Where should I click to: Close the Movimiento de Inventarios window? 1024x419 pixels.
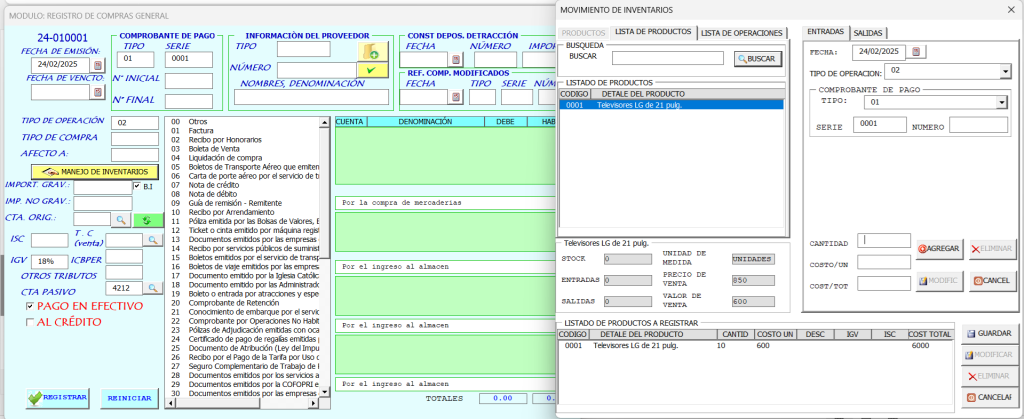pos(1010,9)
